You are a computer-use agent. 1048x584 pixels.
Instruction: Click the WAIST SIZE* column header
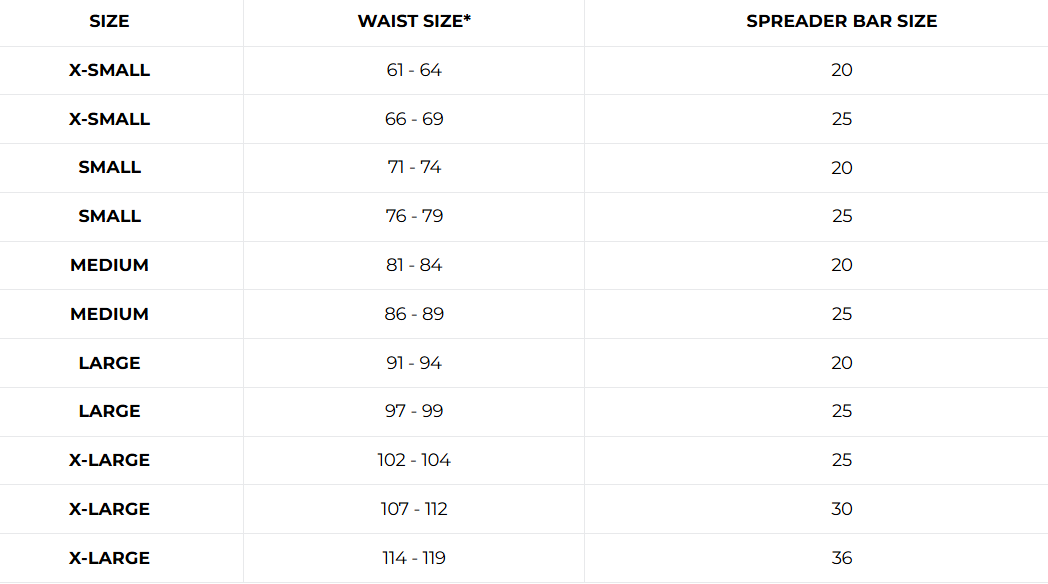point(414,21)
